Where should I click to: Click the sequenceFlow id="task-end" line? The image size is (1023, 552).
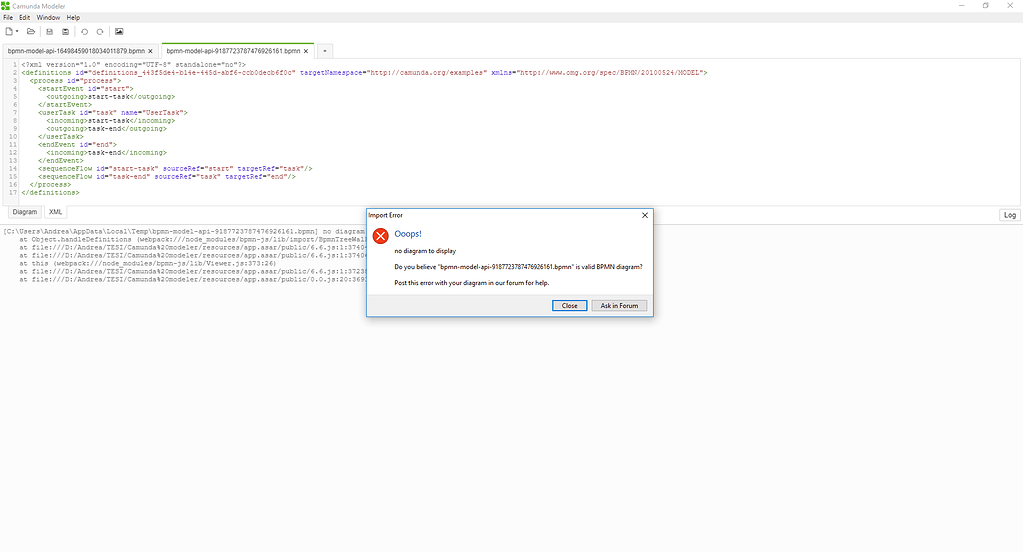point(166,176)
